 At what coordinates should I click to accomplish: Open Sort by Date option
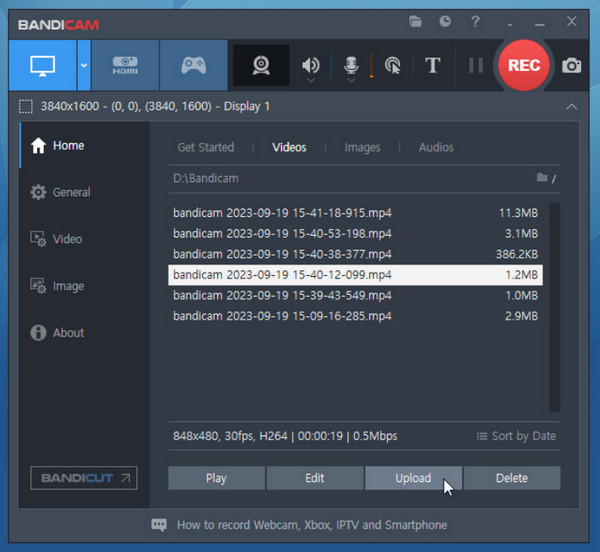pos(516,436)
